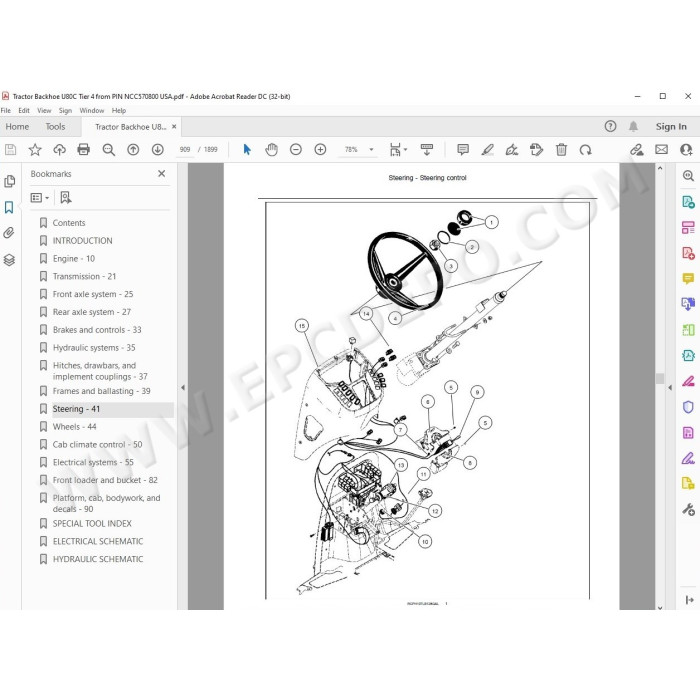
Task: Open the Sign menu
Action: pos(65,110)
